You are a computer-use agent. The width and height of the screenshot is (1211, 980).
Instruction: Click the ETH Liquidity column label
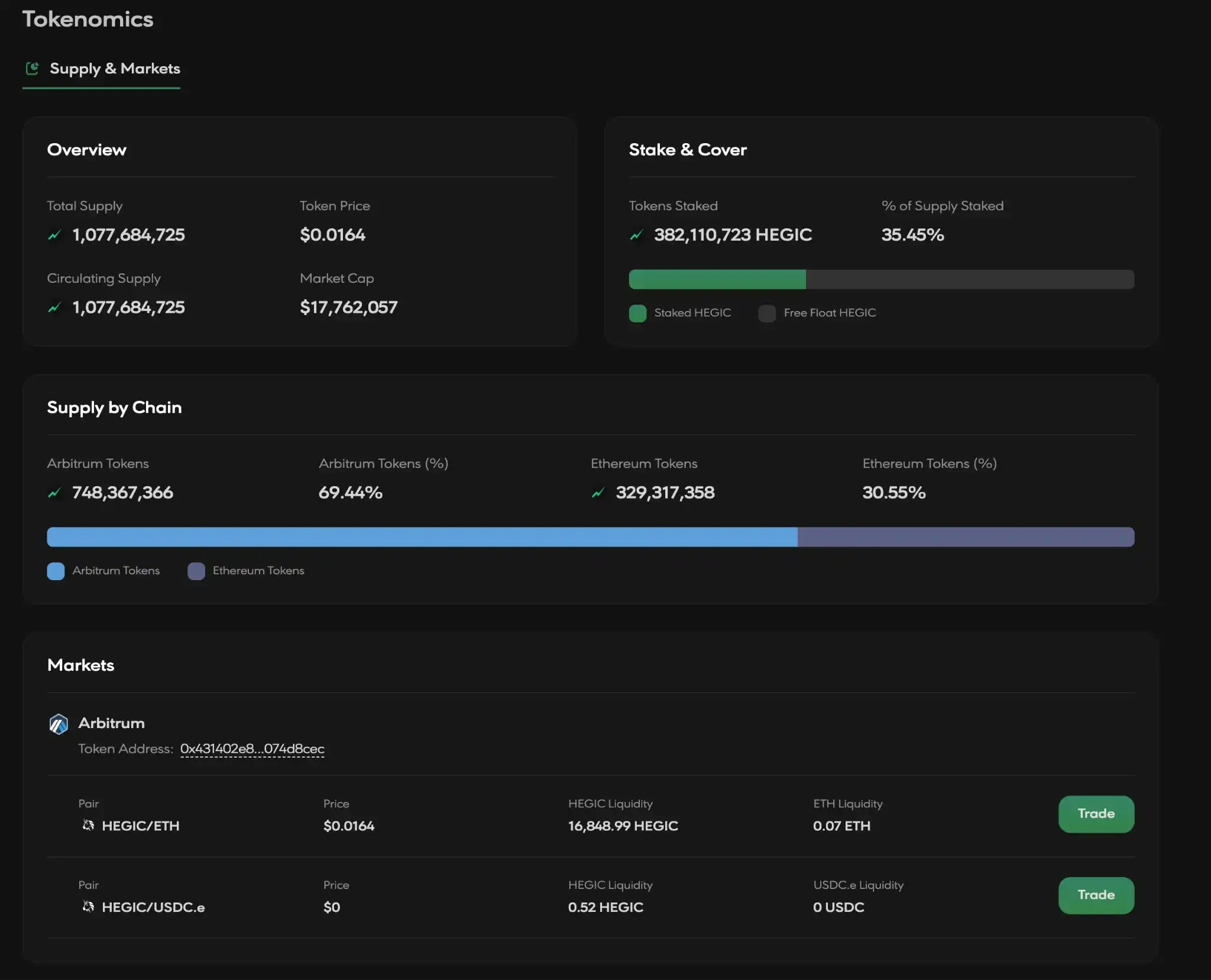coord(848,804)
